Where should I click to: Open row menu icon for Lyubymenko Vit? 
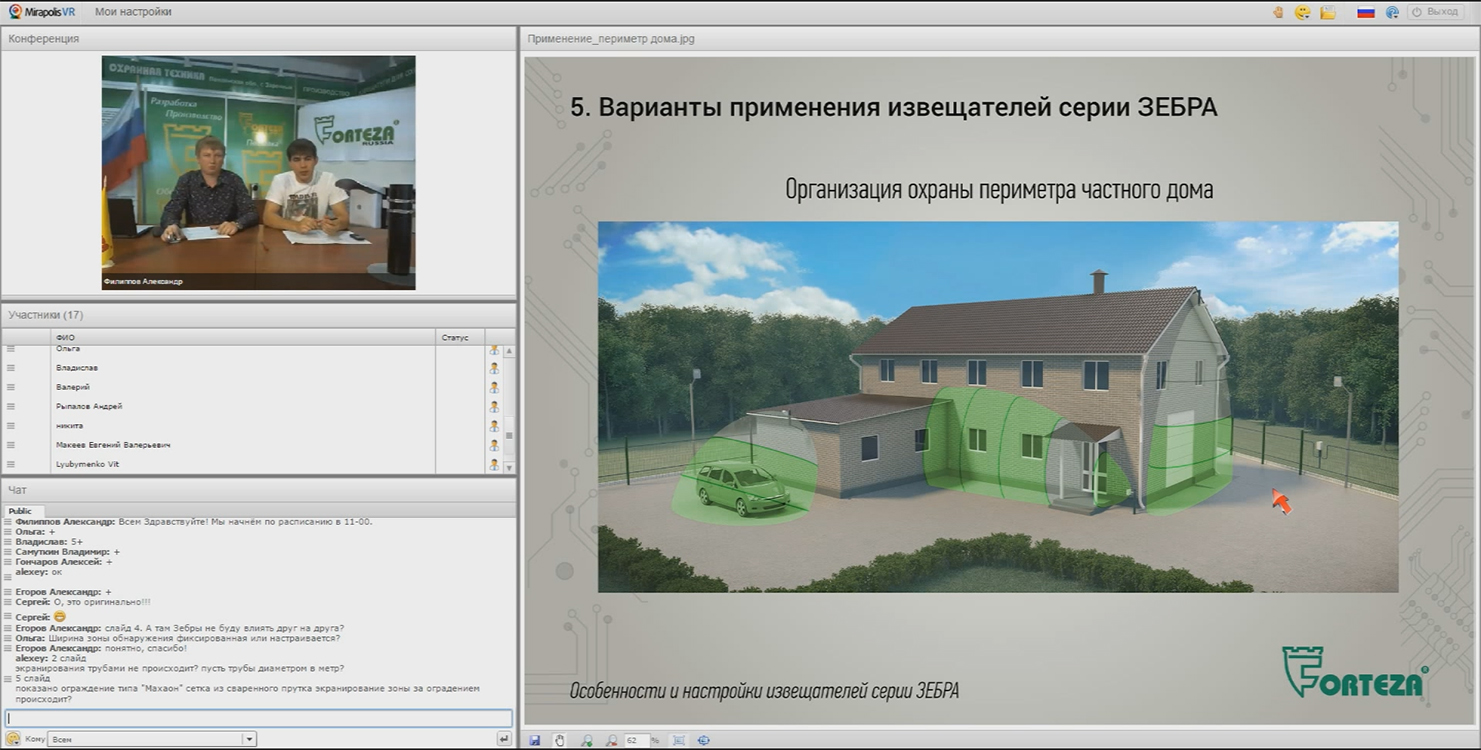11,465
